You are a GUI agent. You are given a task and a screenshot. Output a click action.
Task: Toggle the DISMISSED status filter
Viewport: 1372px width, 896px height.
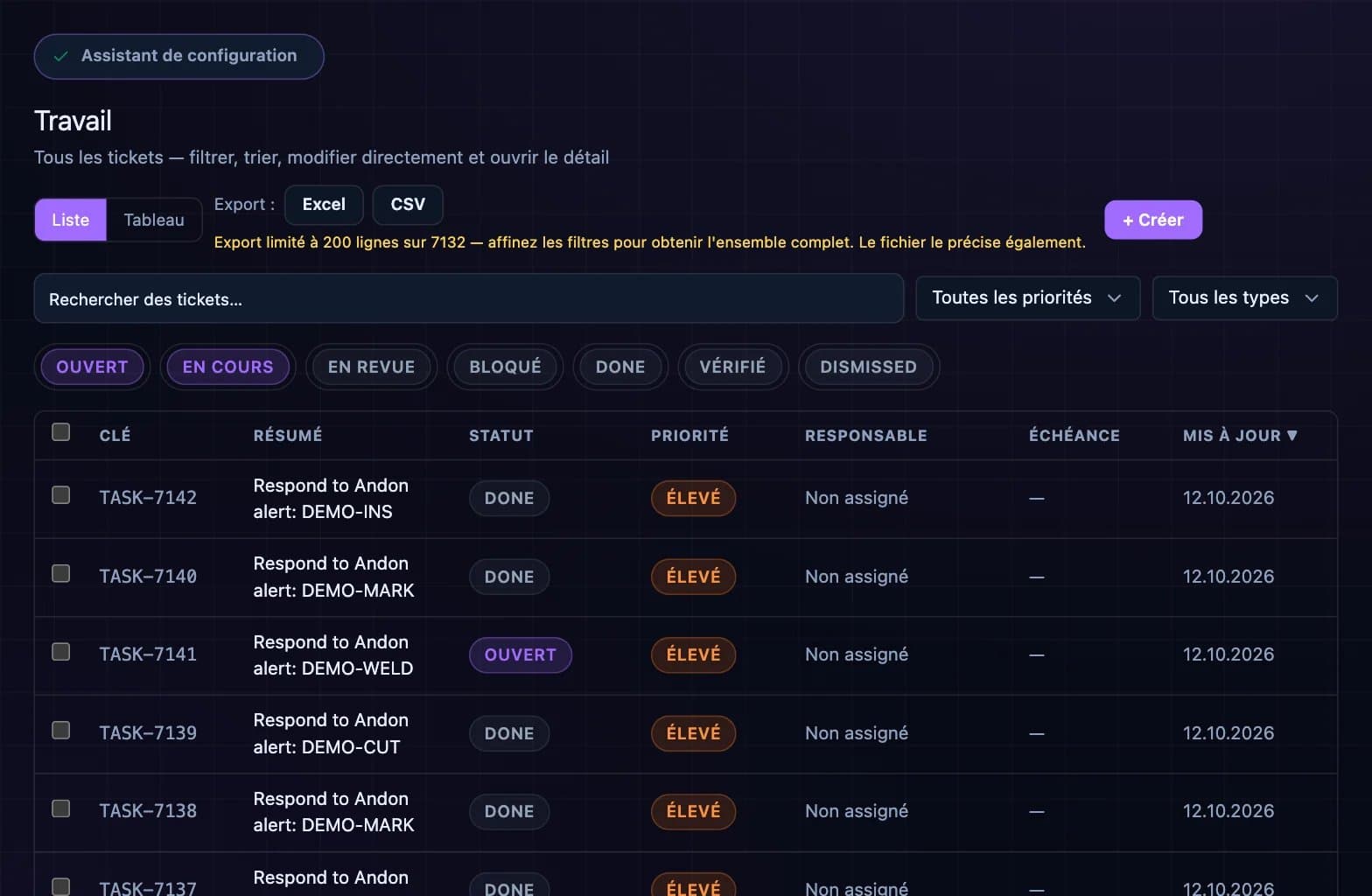coord(868,367)
